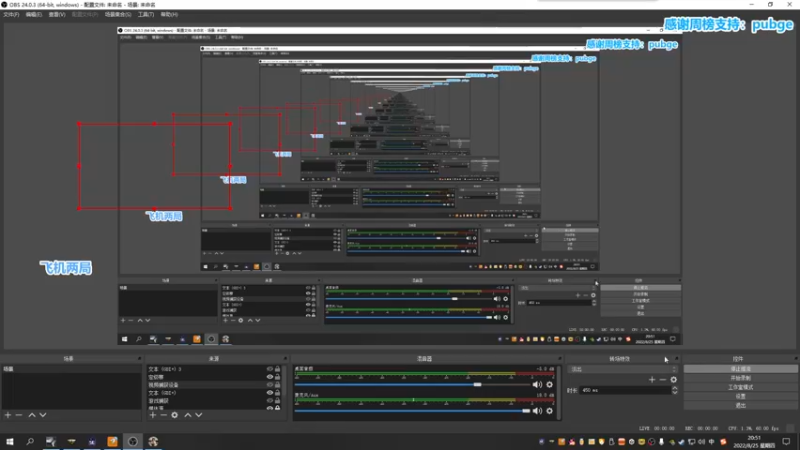
Task: Toggle visibility of the source below 文本 (GDI+) 3
Action: [270, 377]
